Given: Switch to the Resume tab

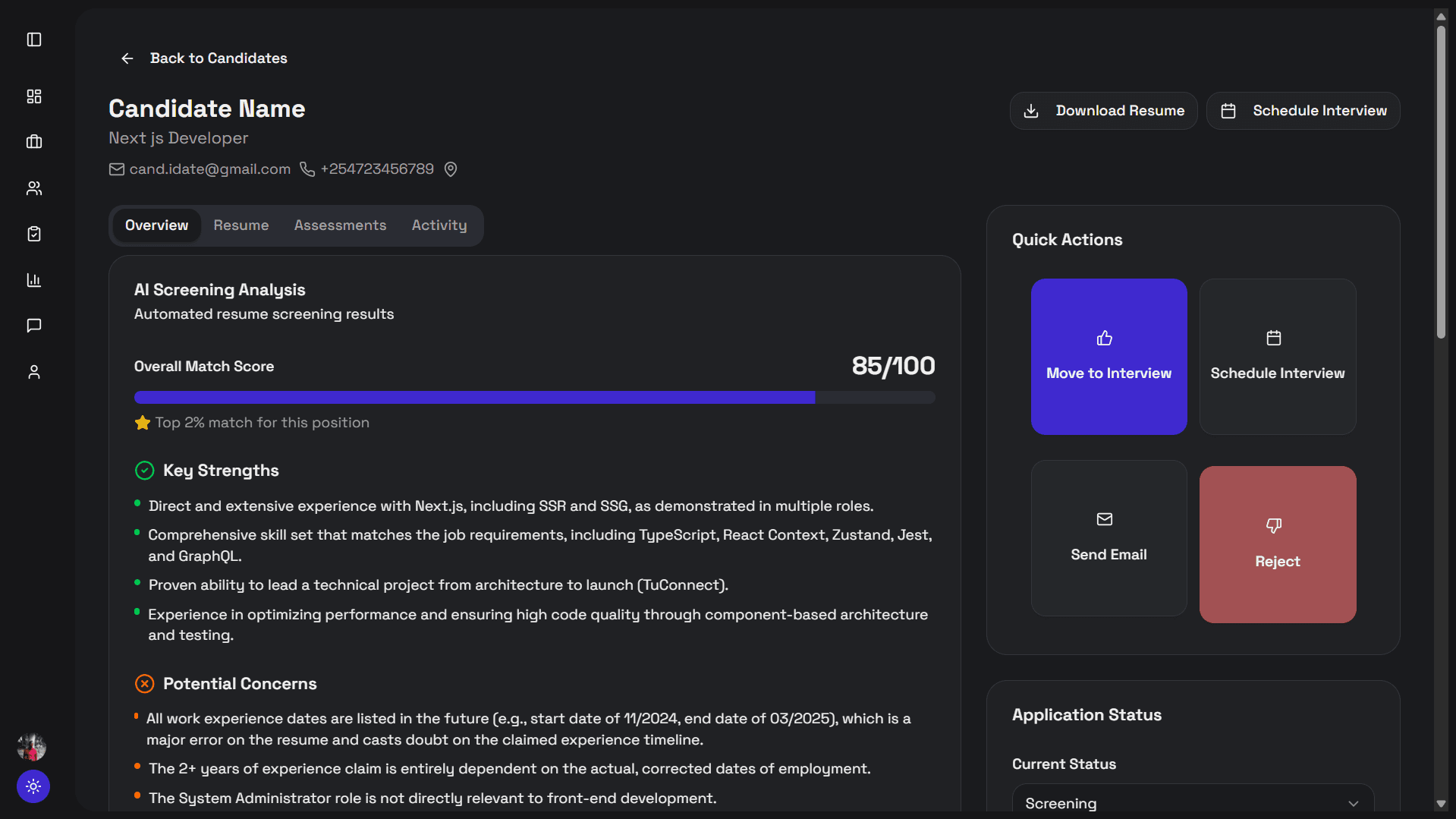Looking at the screenshot, I should pos(241,225).
